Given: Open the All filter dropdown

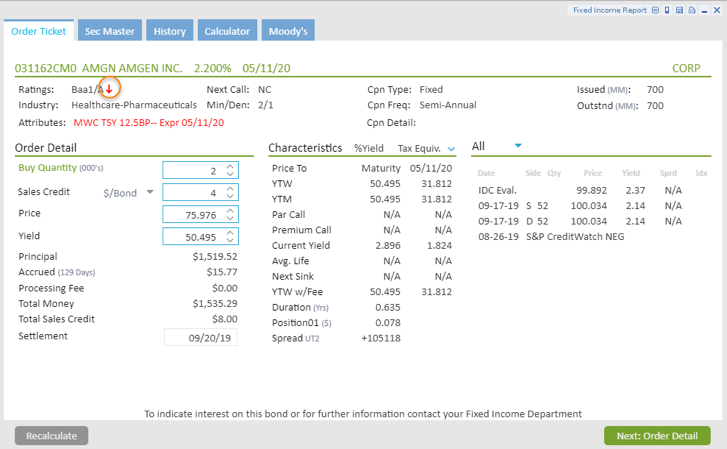Looking at the screenshot, I should (x=518, y=146).
